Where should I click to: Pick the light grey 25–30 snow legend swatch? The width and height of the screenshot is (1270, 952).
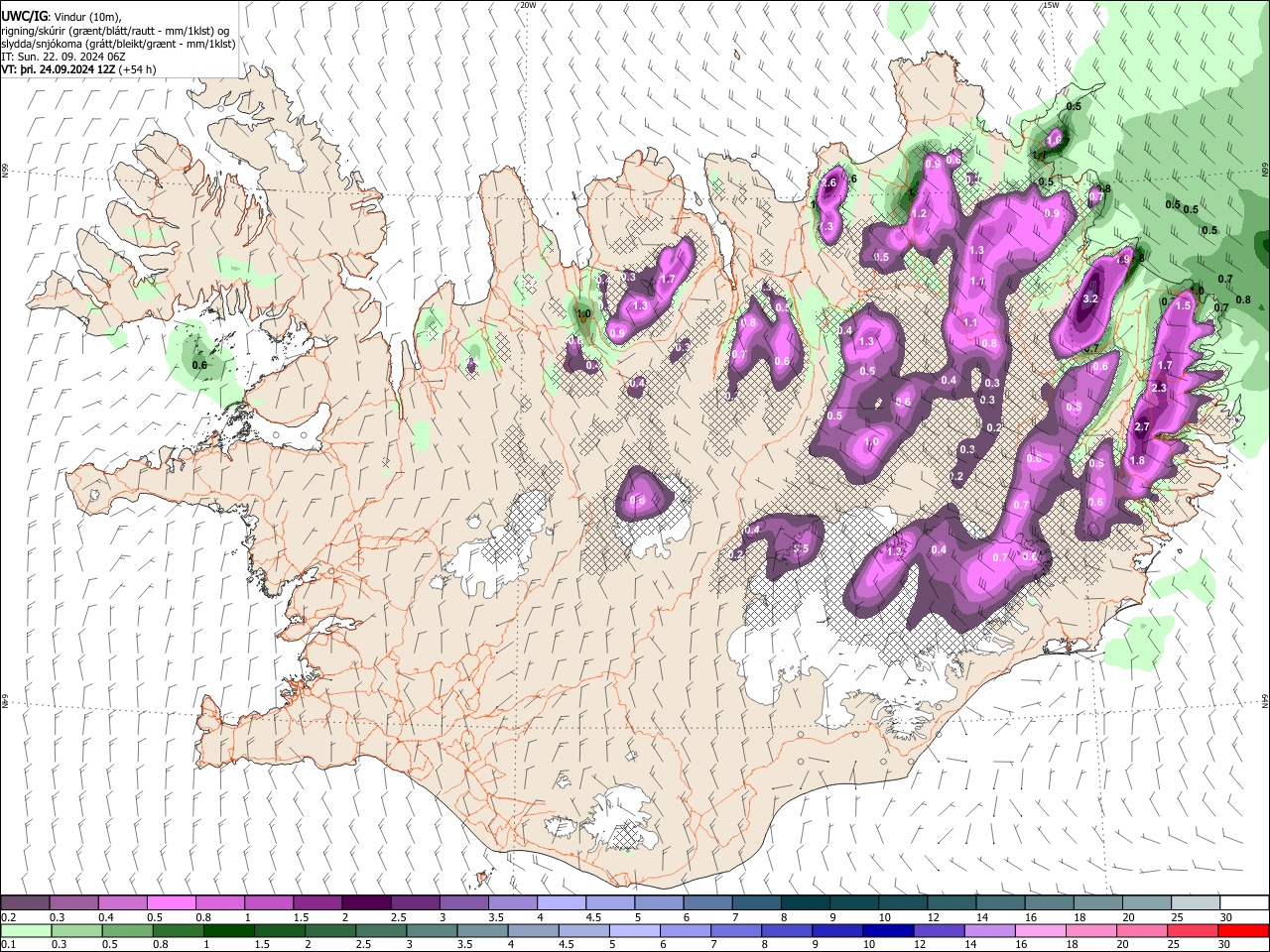(x=1196, y=903)
